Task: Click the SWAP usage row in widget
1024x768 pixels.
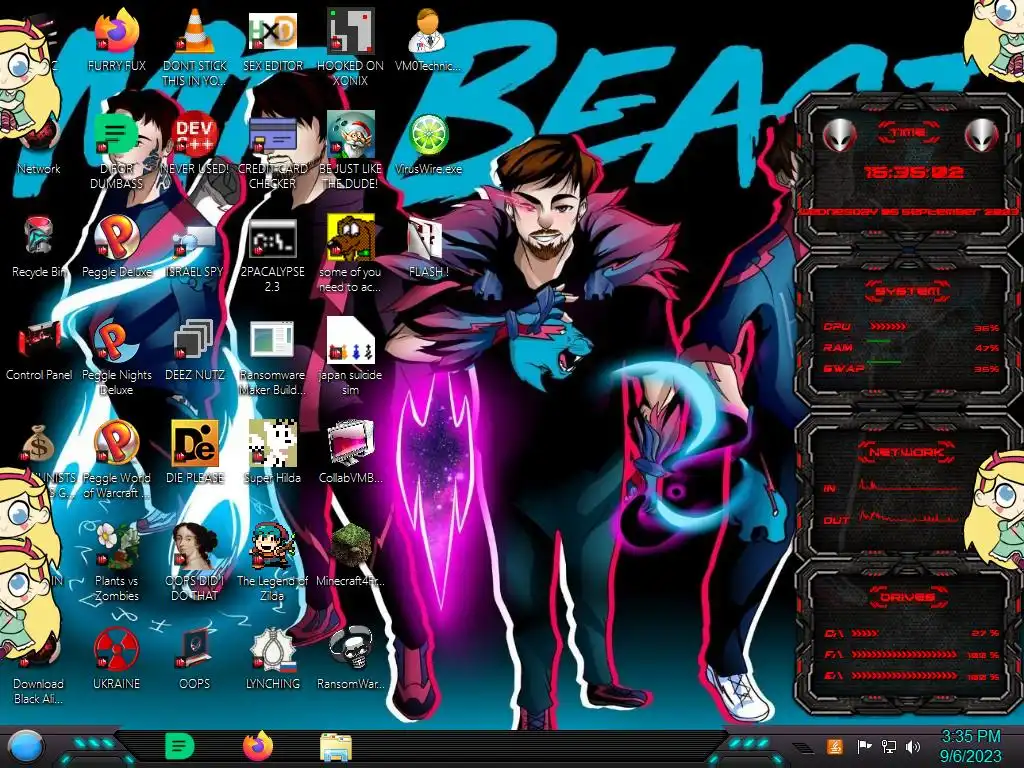Action: click(x=911, y=368)
